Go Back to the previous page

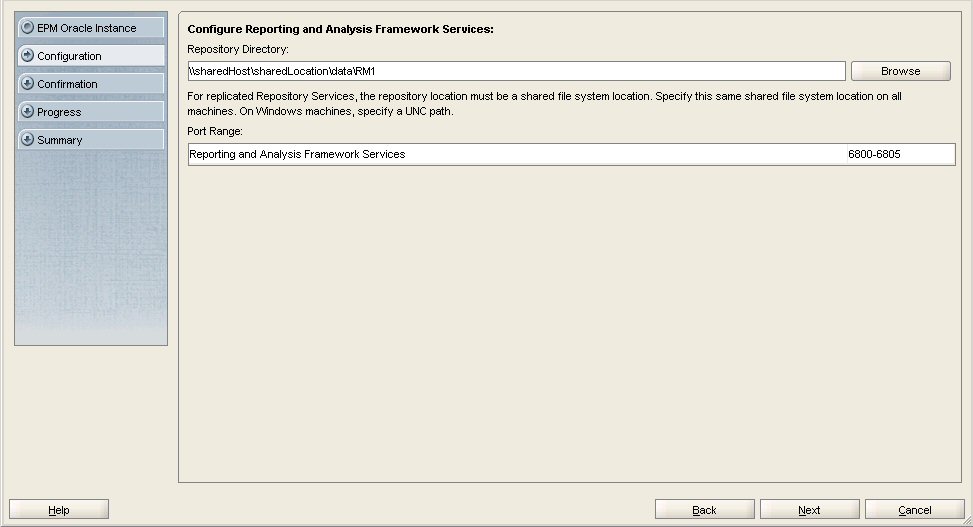(704, 510)
